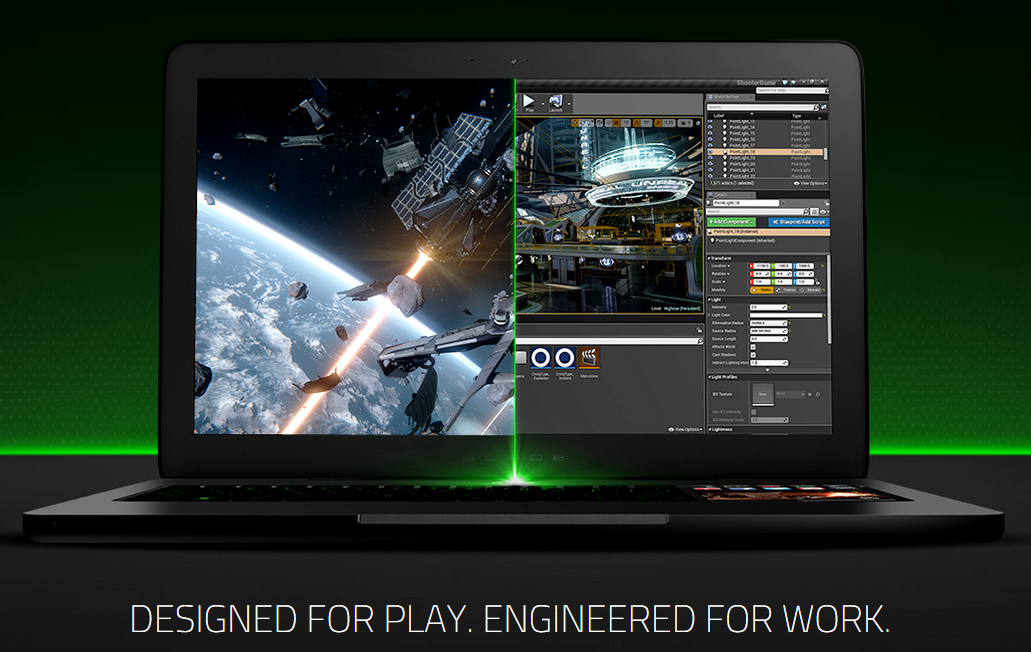The width and height of the screenshot is (1031, 652).
Task: Open View Options in World Outliner
Action: tap(811, 183)
